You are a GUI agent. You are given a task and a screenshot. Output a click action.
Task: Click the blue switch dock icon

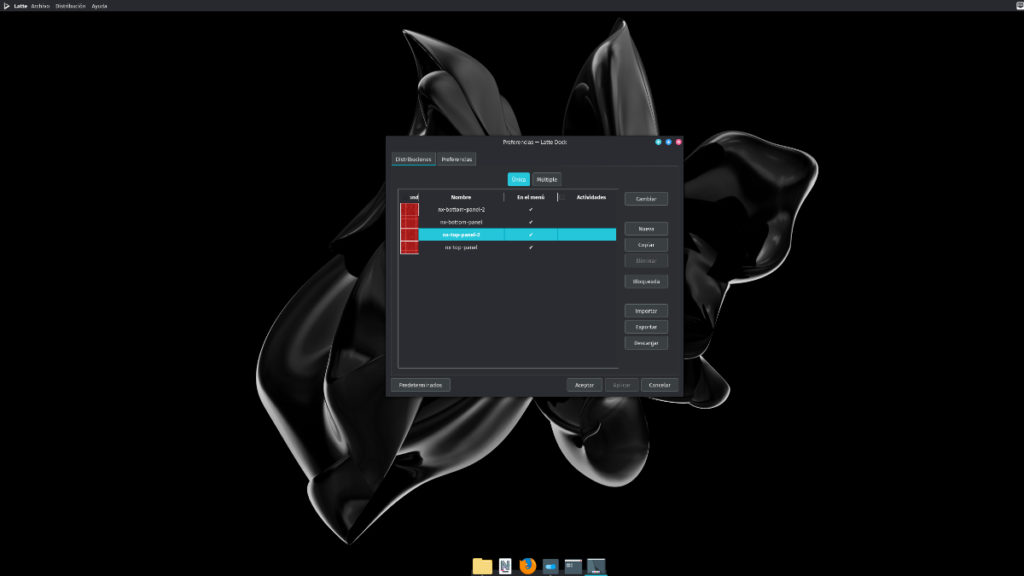click(x=549, y=566)
